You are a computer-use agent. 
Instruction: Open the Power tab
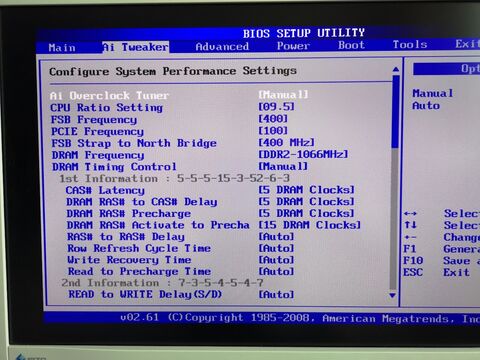[x=293, y=45]
